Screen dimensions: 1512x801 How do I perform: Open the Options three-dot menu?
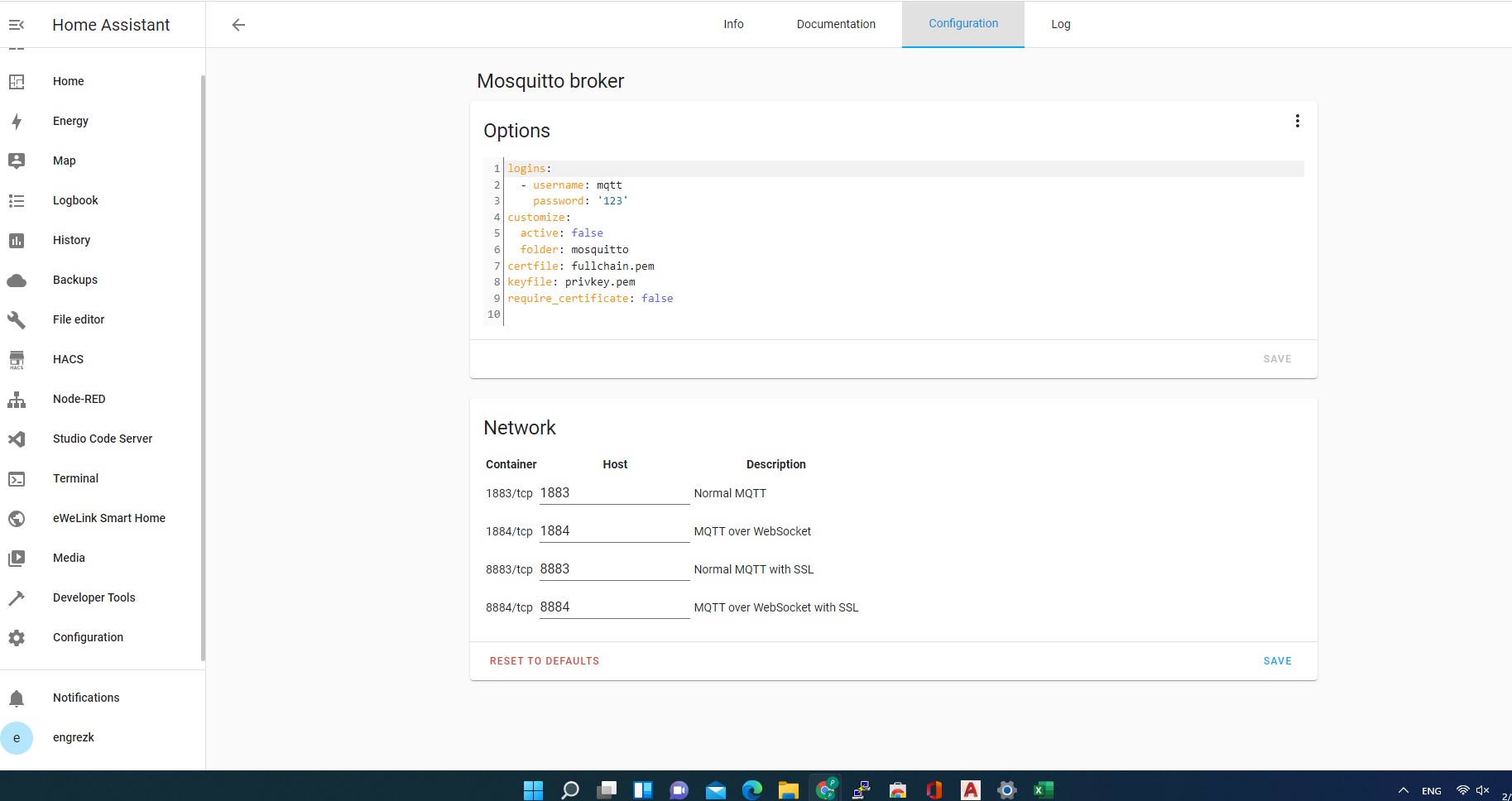click(x=1297, y=122)
